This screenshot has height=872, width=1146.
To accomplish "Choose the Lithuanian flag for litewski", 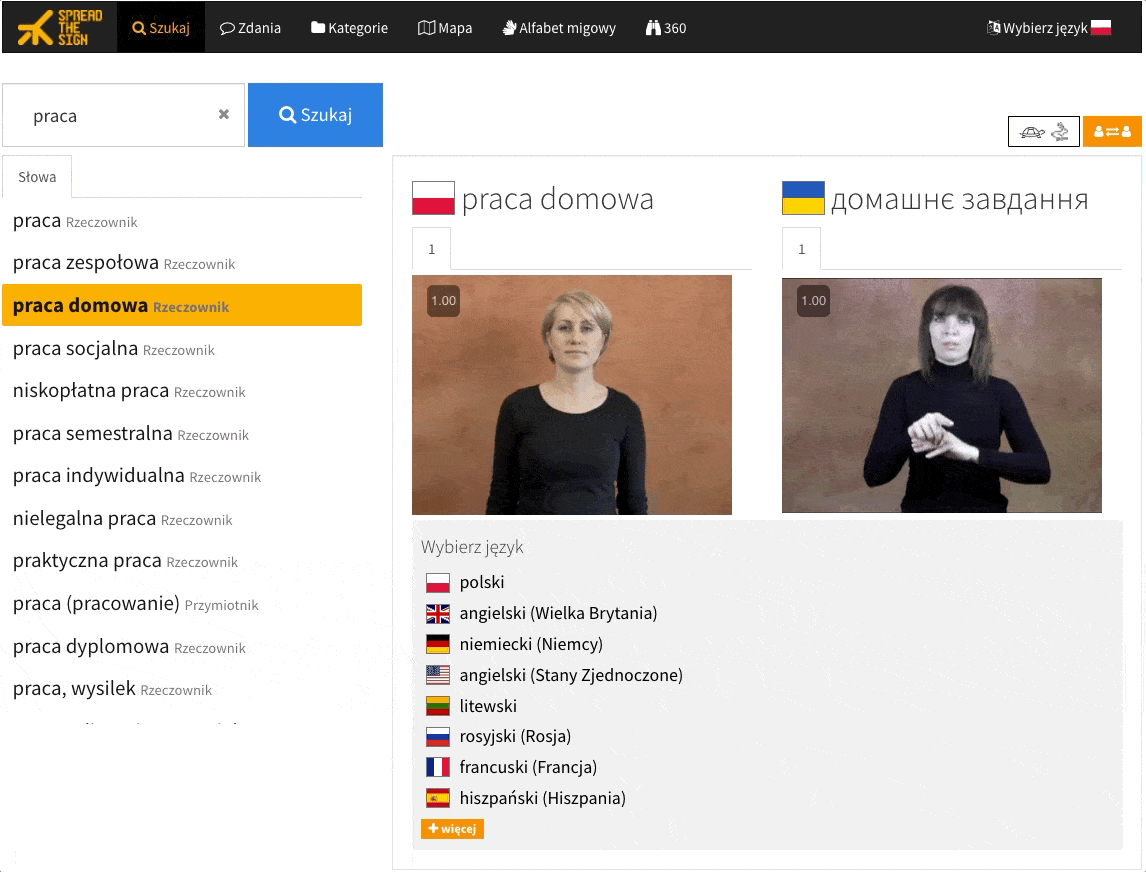I will point(438,706).
